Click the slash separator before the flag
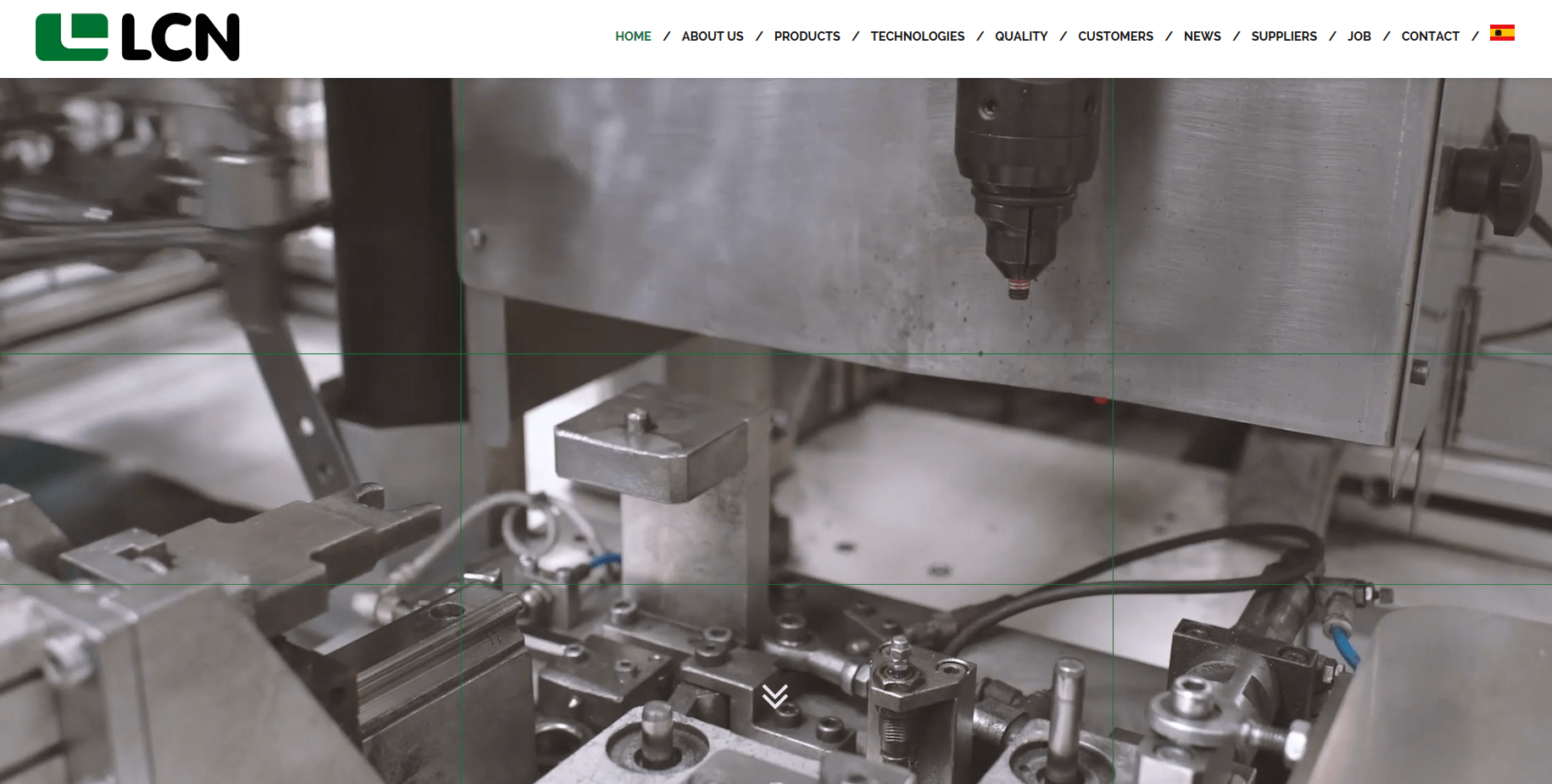Screen dimensions: 1552x784 (1475, 36)
